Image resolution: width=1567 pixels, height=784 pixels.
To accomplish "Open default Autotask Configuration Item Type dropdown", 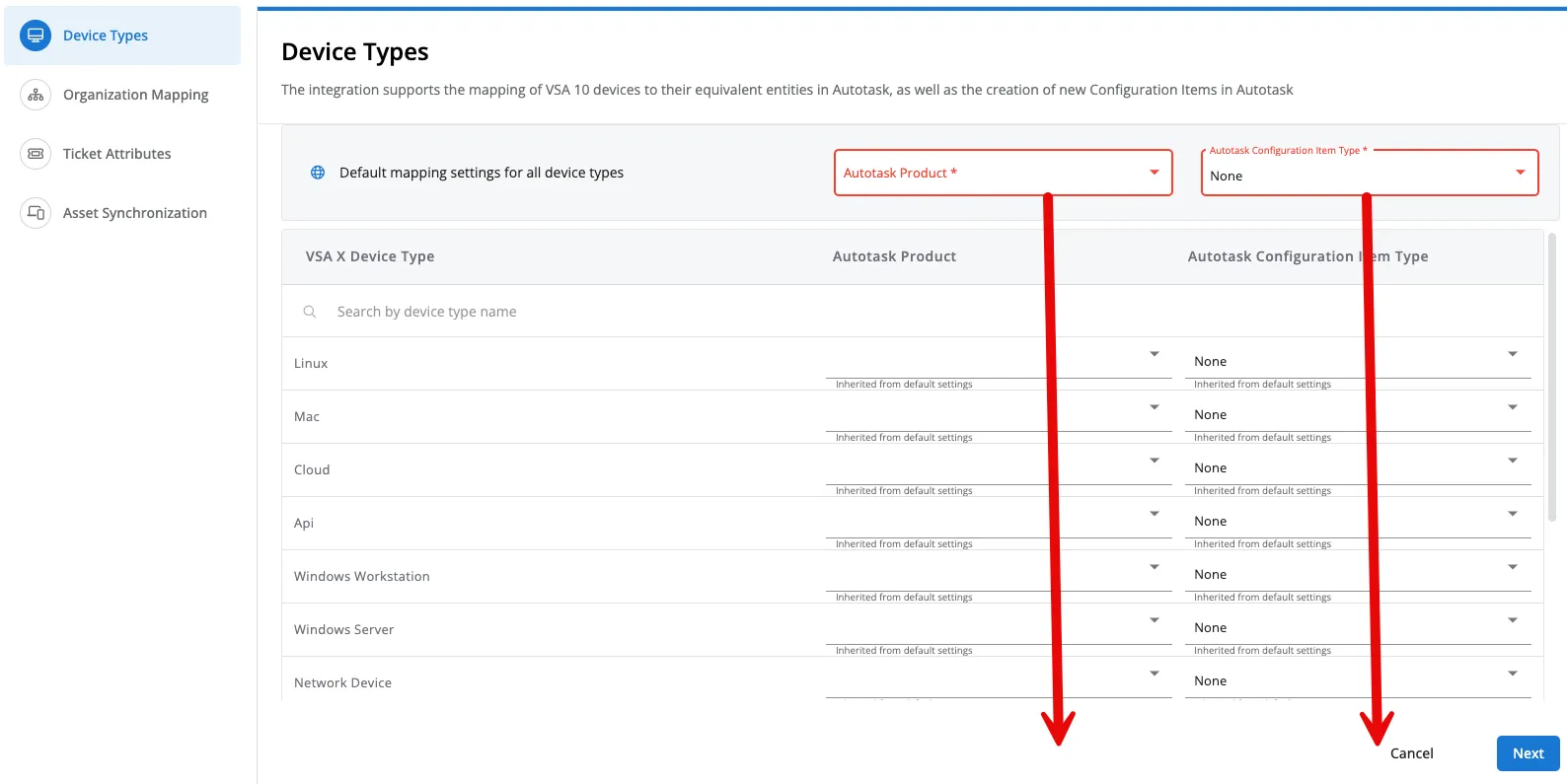I will pos(1368,175).
